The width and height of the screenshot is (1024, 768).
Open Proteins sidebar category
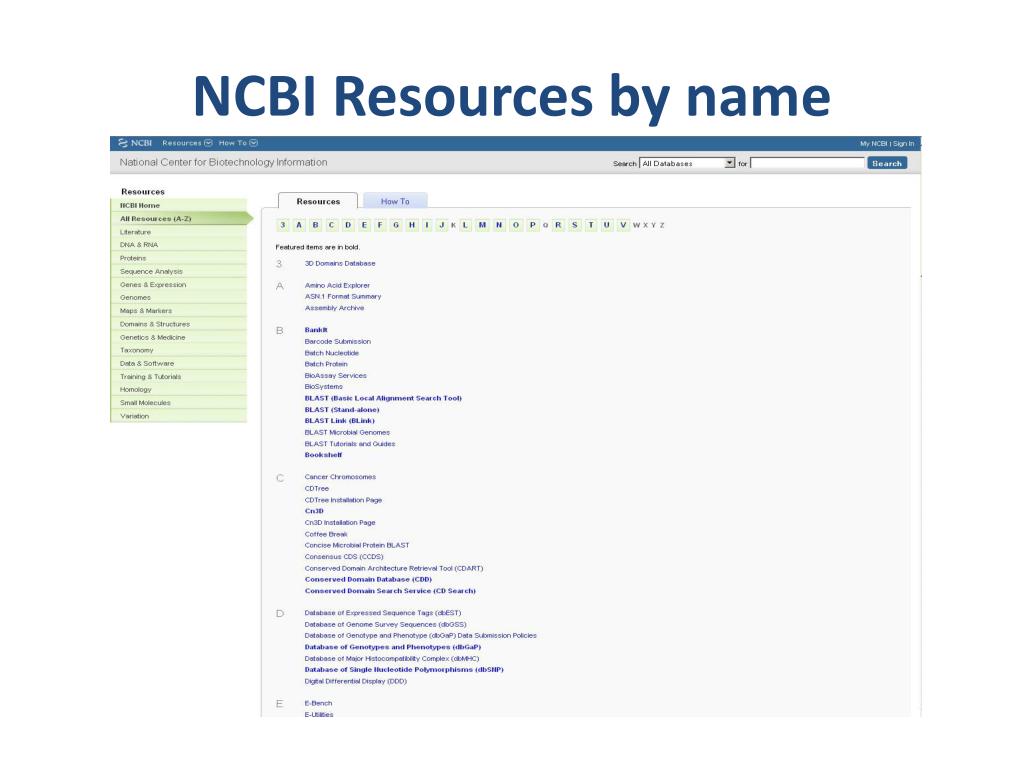pyautogui.click(x=179, y=258)
